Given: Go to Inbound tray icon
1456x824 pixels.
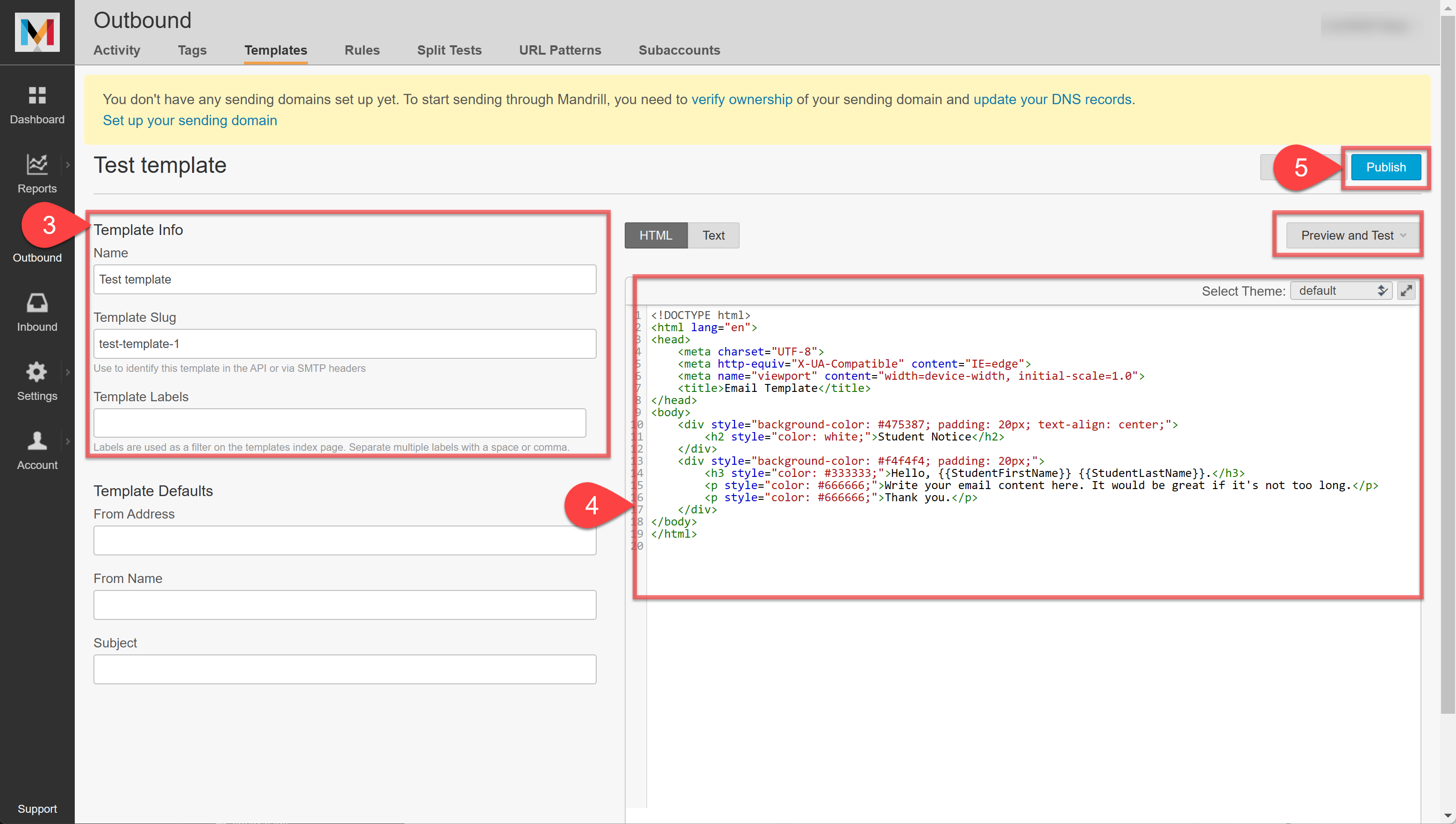Looking at the screenshot, I should pos(37,303).
